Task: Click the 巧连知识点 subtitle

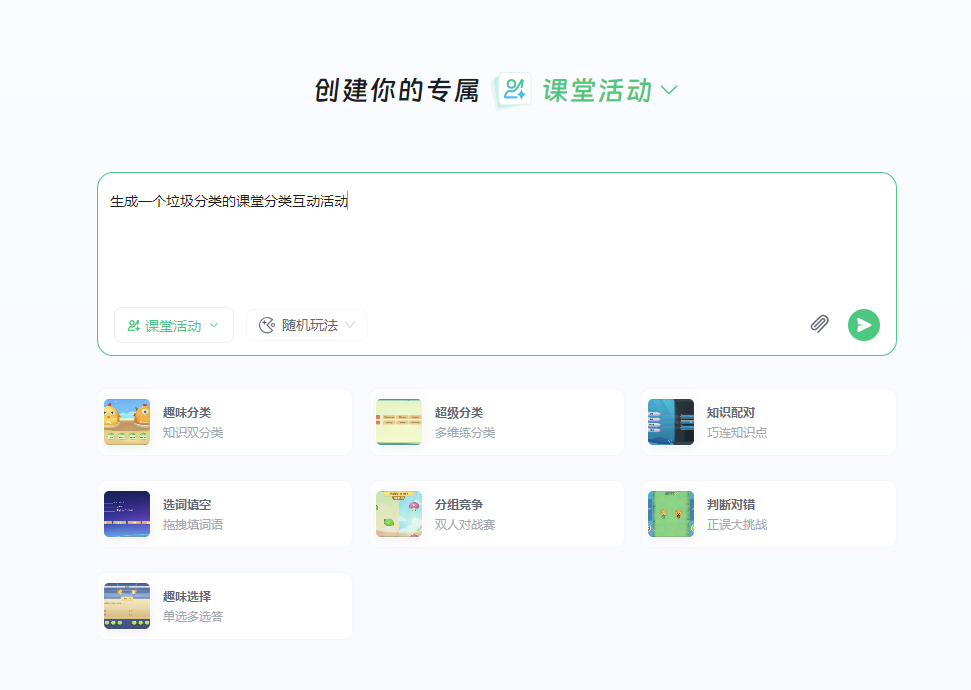Action: 736,432
